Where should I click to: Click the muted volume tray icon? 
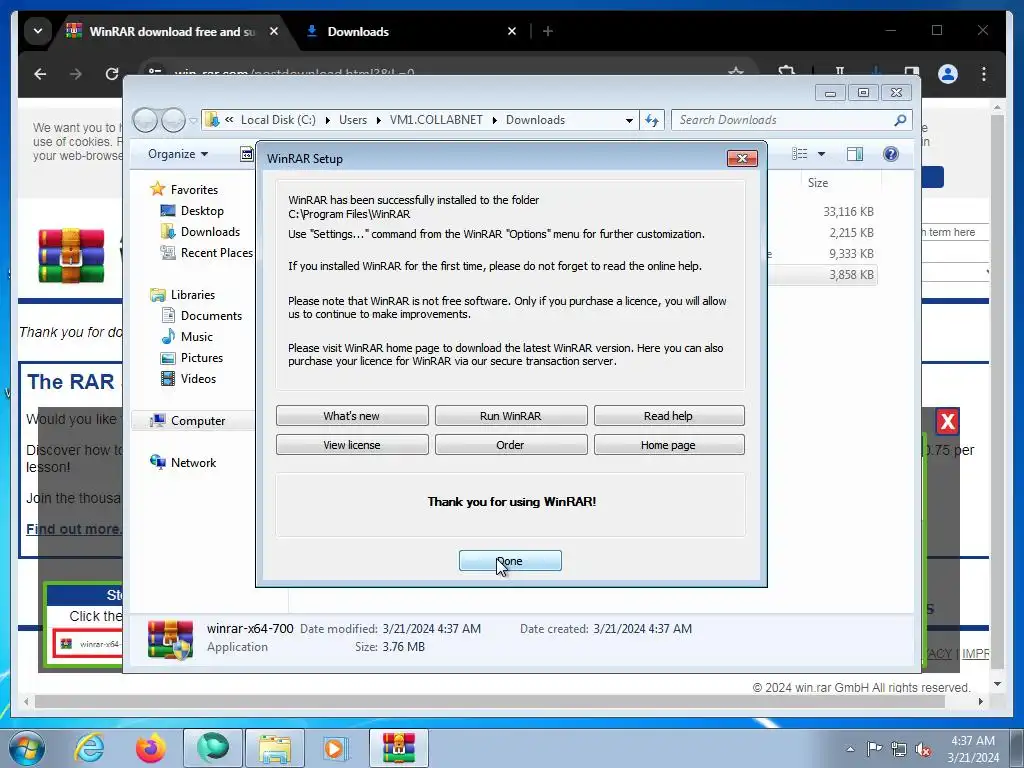click(923, 749)
